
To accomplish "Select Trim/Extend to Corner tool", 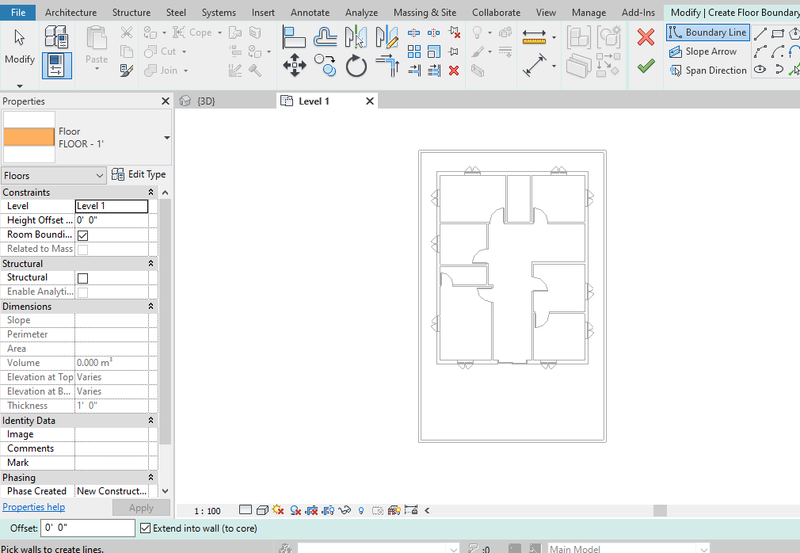I will [x=387, y=65].
